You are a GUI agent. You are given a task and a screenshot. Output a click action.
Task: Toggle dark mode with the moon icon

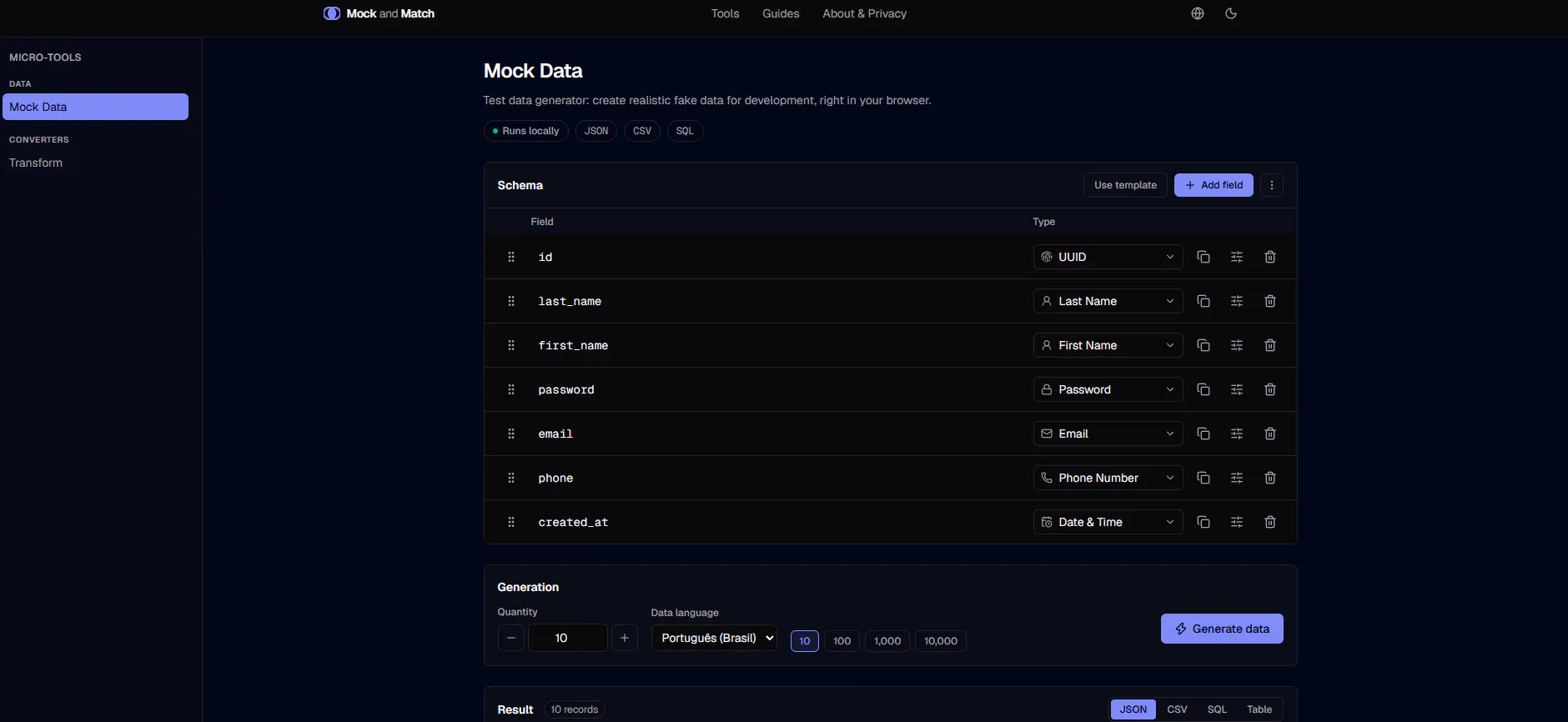1230,13
